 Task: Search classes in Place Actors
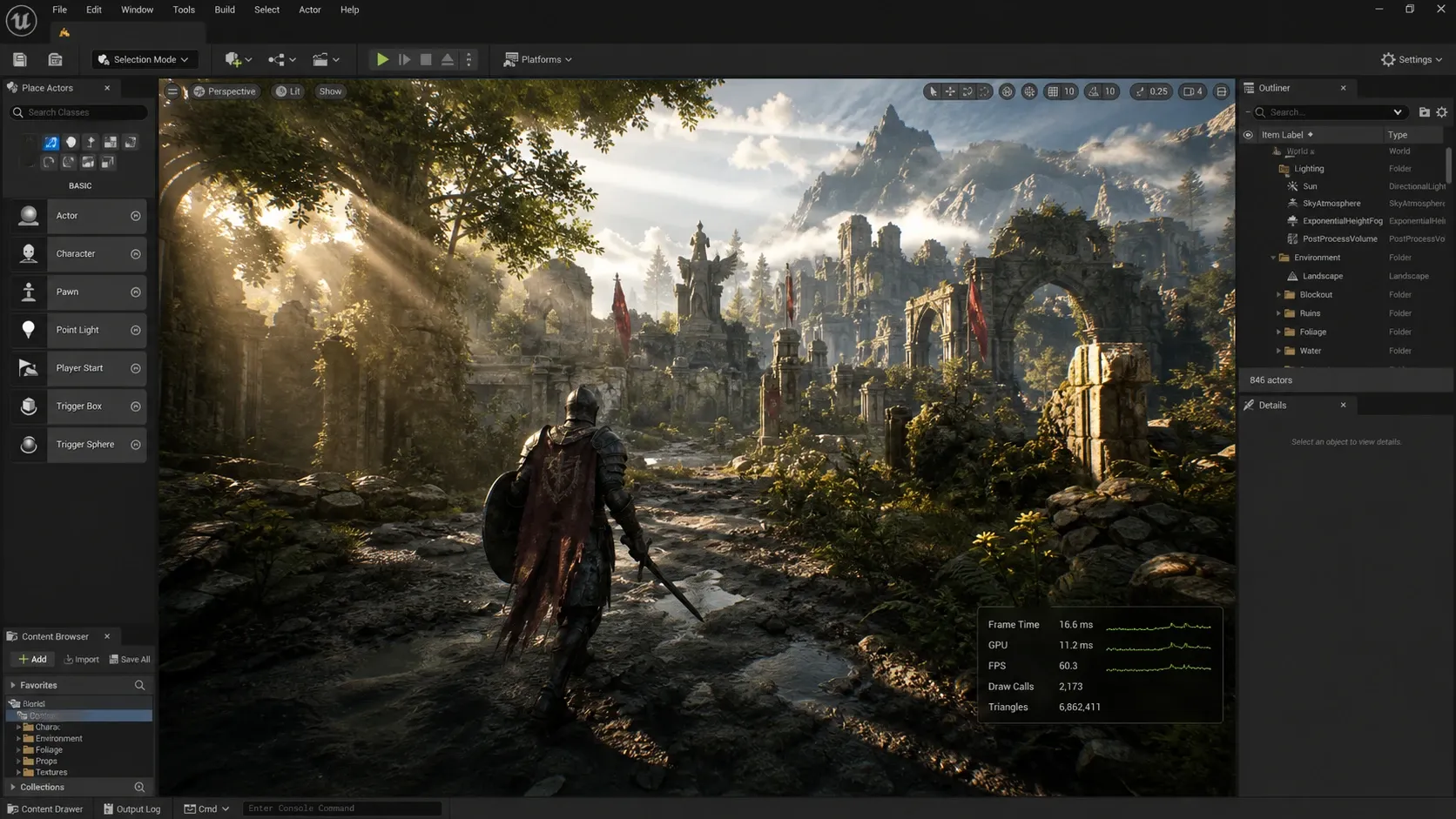[x=78, y=112]
